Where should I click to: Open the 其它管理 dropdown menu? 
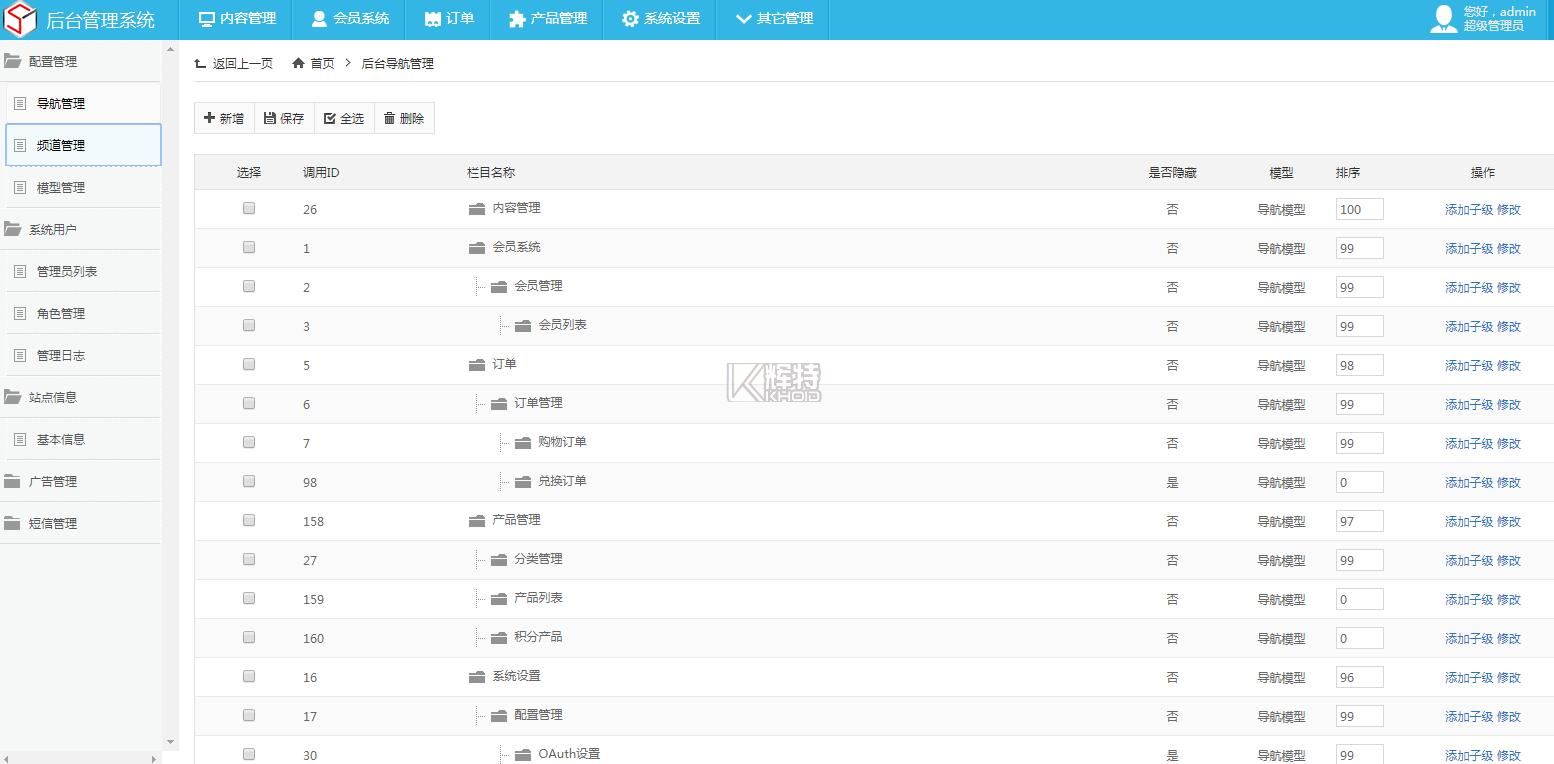pos(774,19)
